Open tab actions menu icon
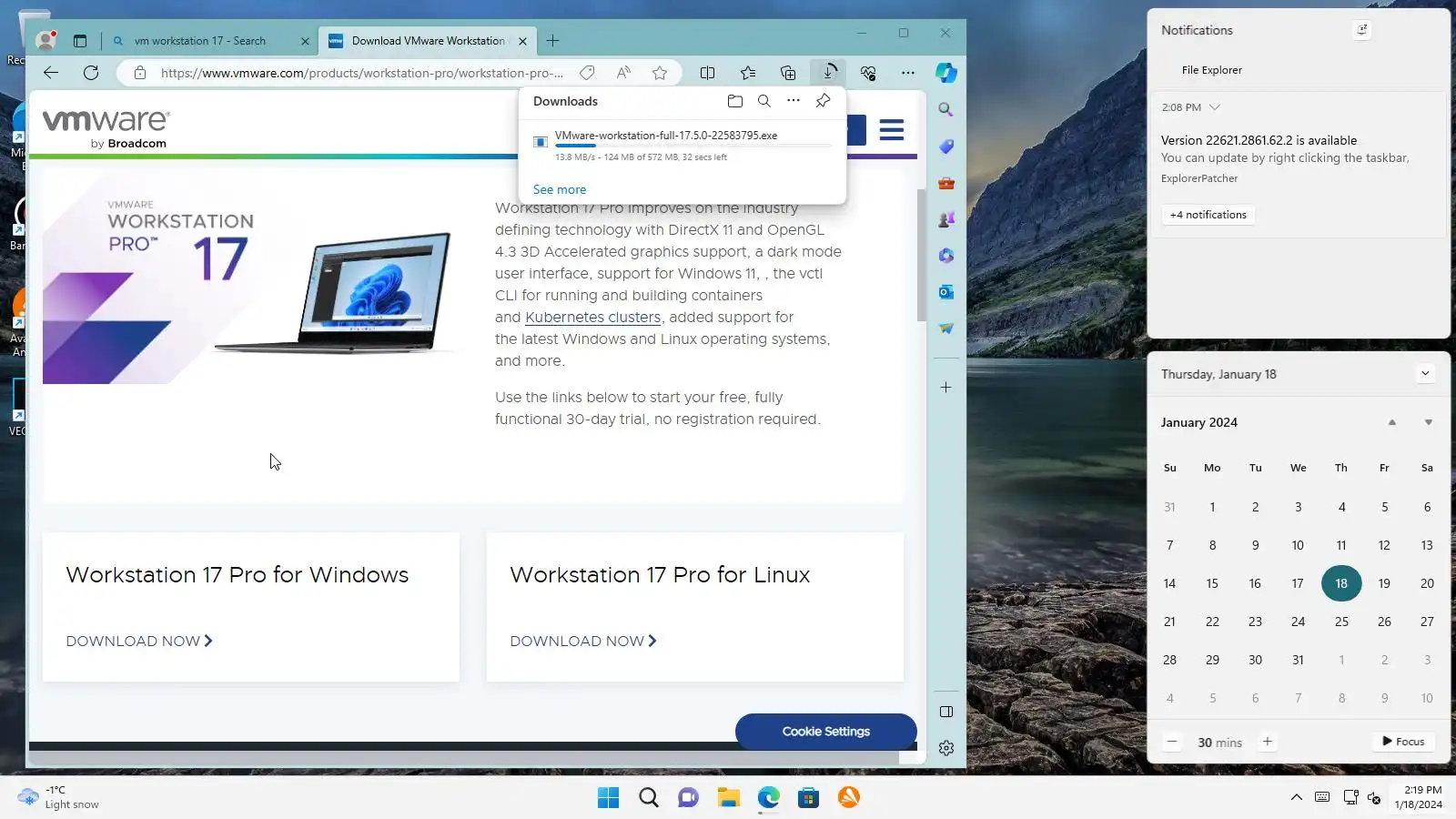Screen dimensions: 1456x819 pyautogui.click(x=80, y=41)
